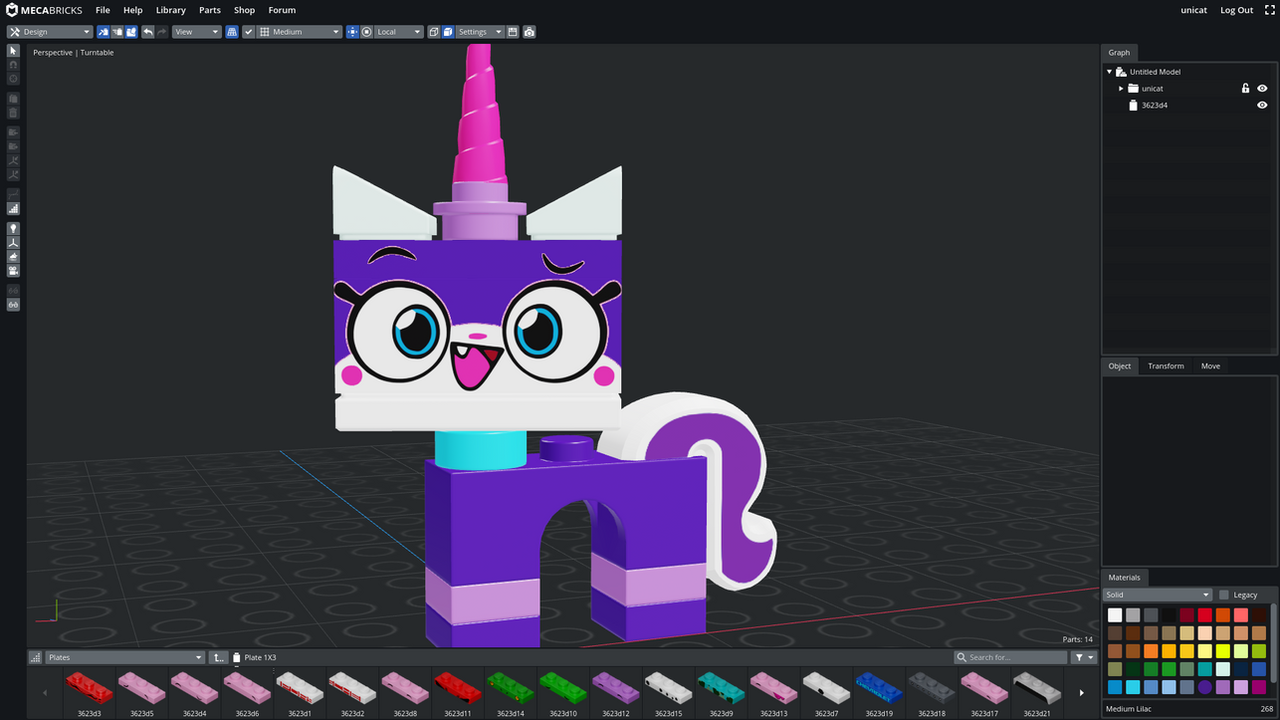
Task: Click the redo arrow
Action: [162, 32]
